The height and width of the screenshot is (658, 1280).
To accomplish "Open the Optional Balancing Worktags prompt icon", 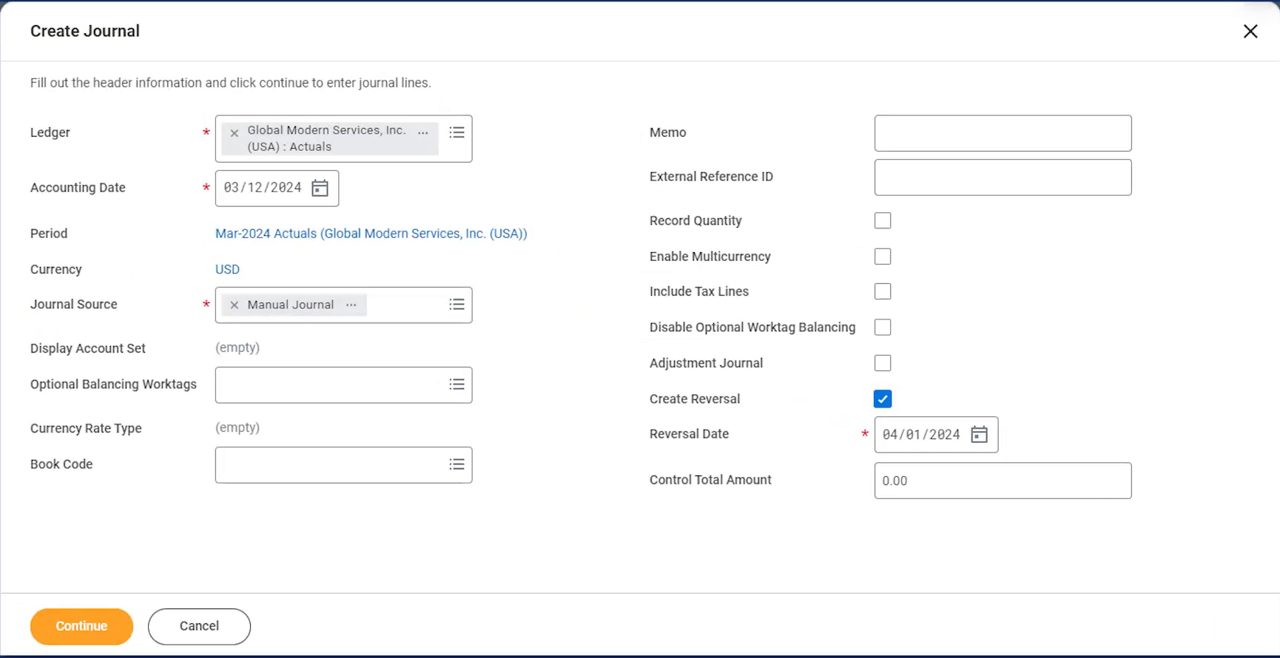I will pos(456,384).
